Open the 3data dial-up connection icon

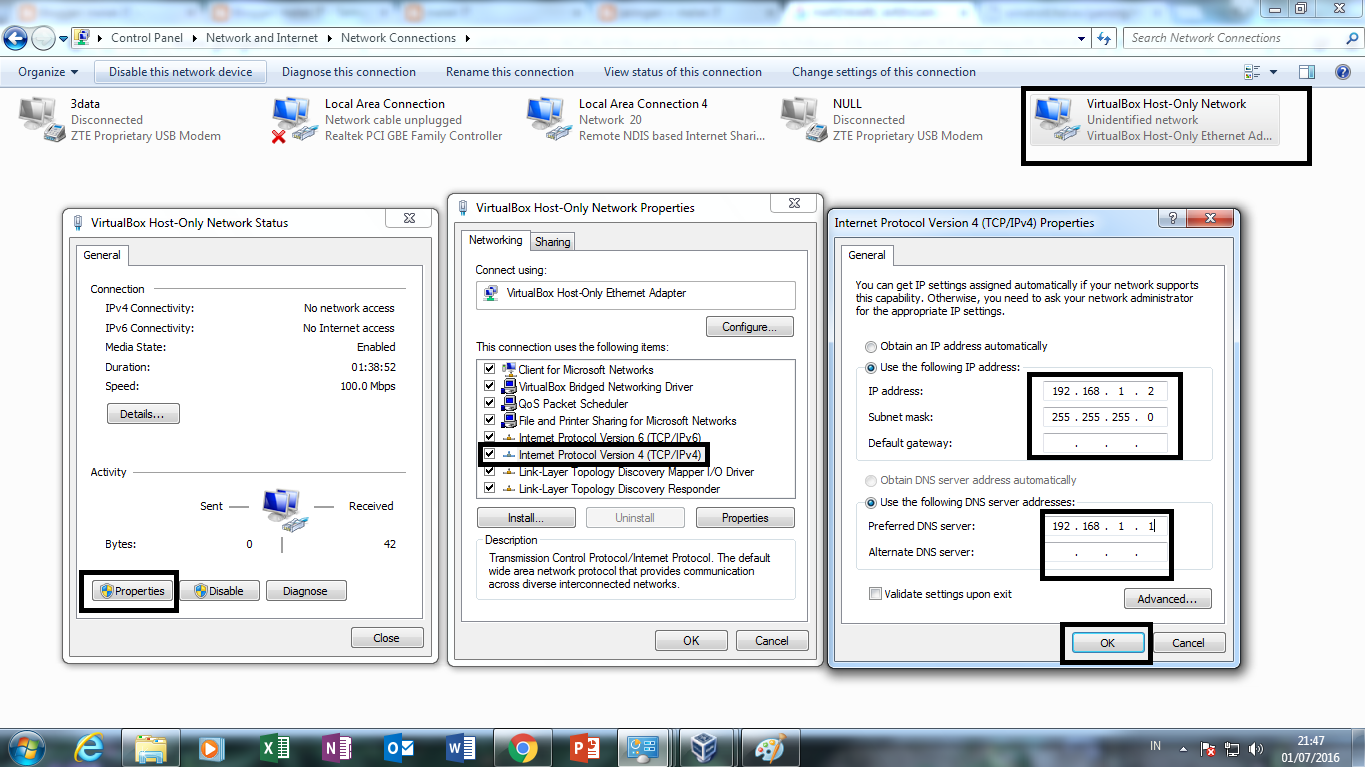click(41, 120)
